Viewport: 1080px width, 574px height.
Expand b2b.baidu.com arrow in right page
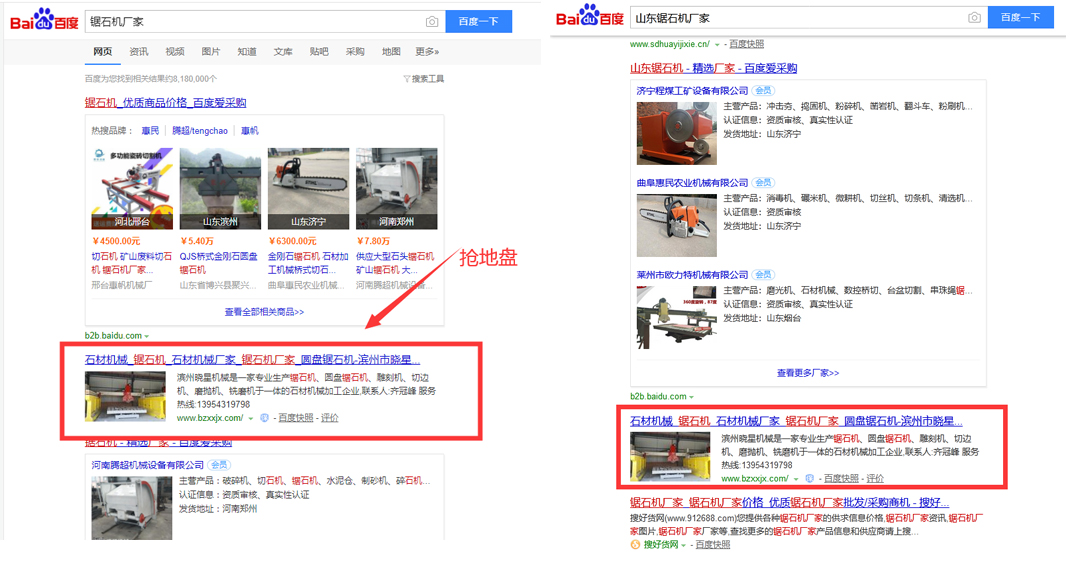pyautogui.click(x=692, y=397)
